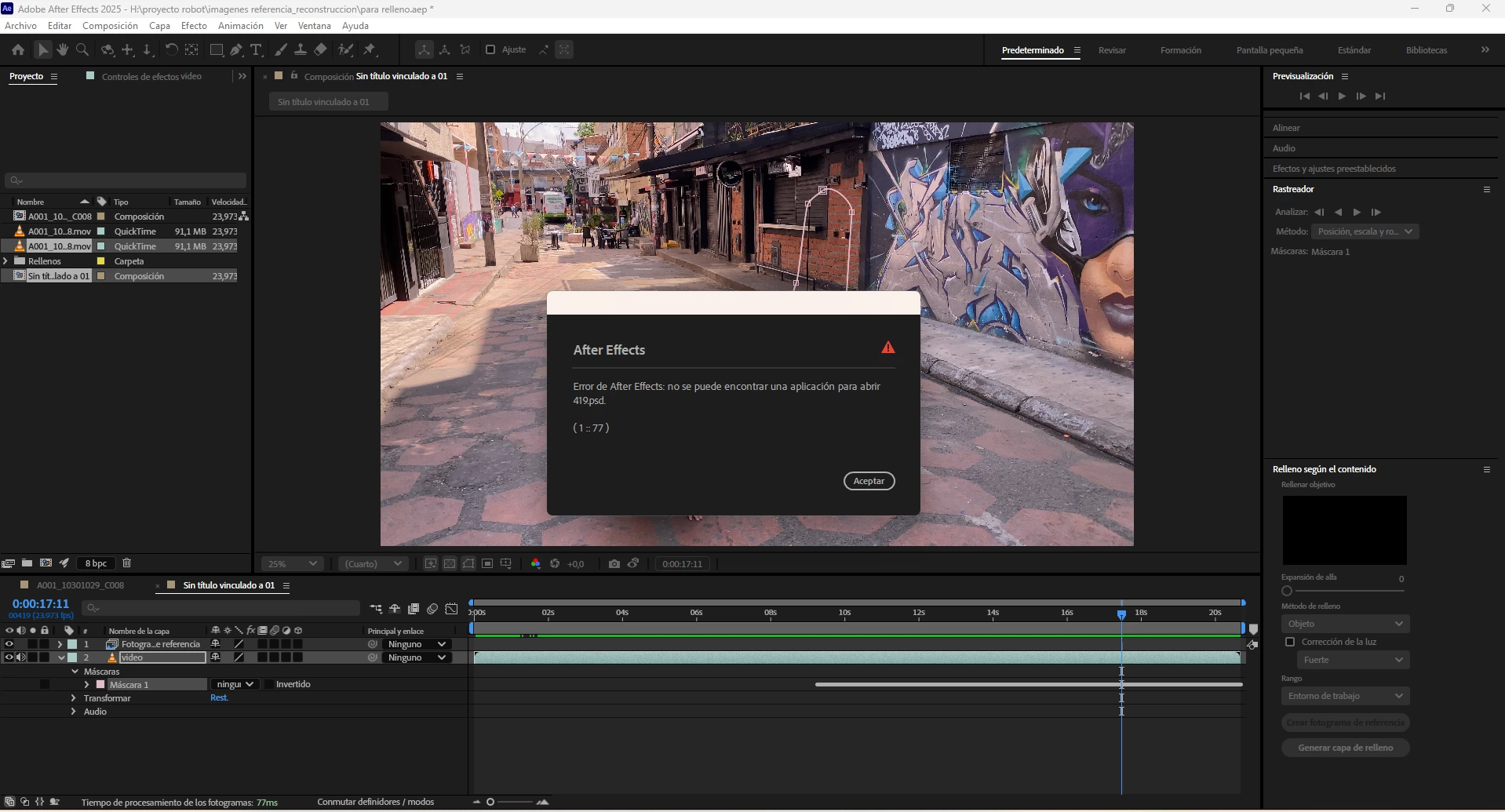Hide the video layer with eye icon
Screen dimensions: 1505x812
9,657
